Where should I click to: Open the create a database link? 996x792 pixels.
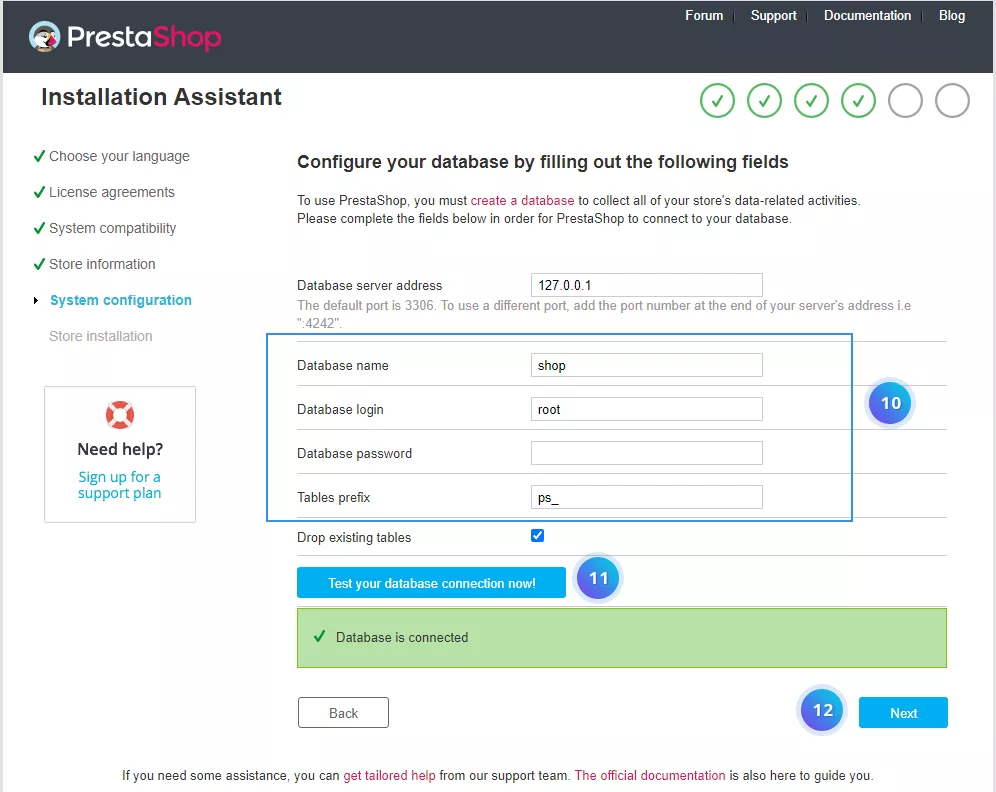(x=522, y=199)
